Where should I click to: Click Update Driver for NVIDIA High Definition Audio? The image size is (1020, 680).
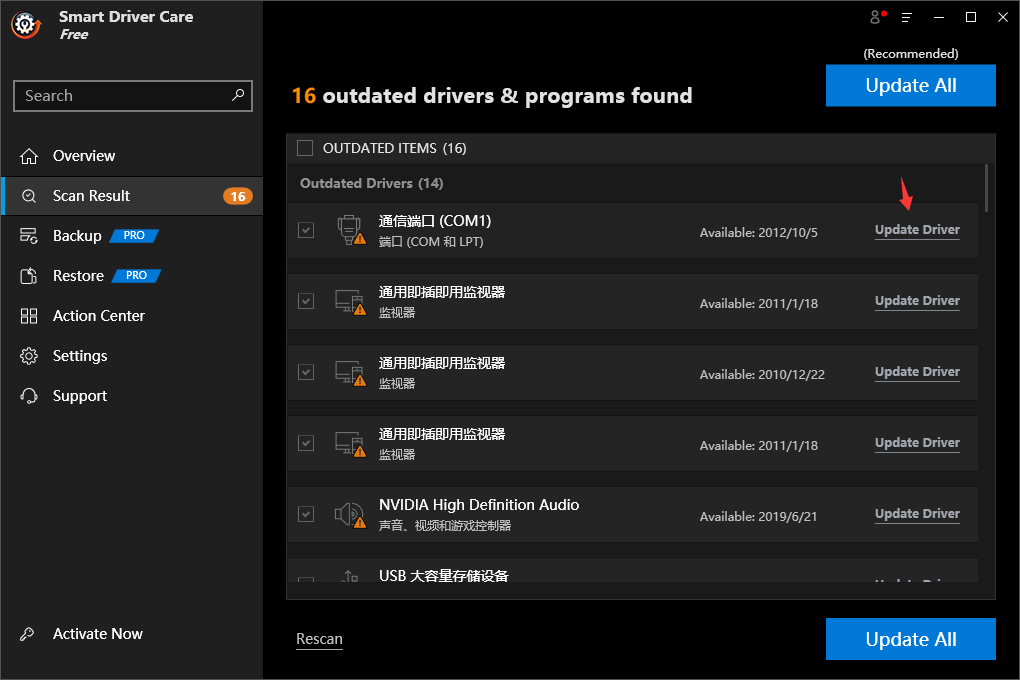pos(917,514)
